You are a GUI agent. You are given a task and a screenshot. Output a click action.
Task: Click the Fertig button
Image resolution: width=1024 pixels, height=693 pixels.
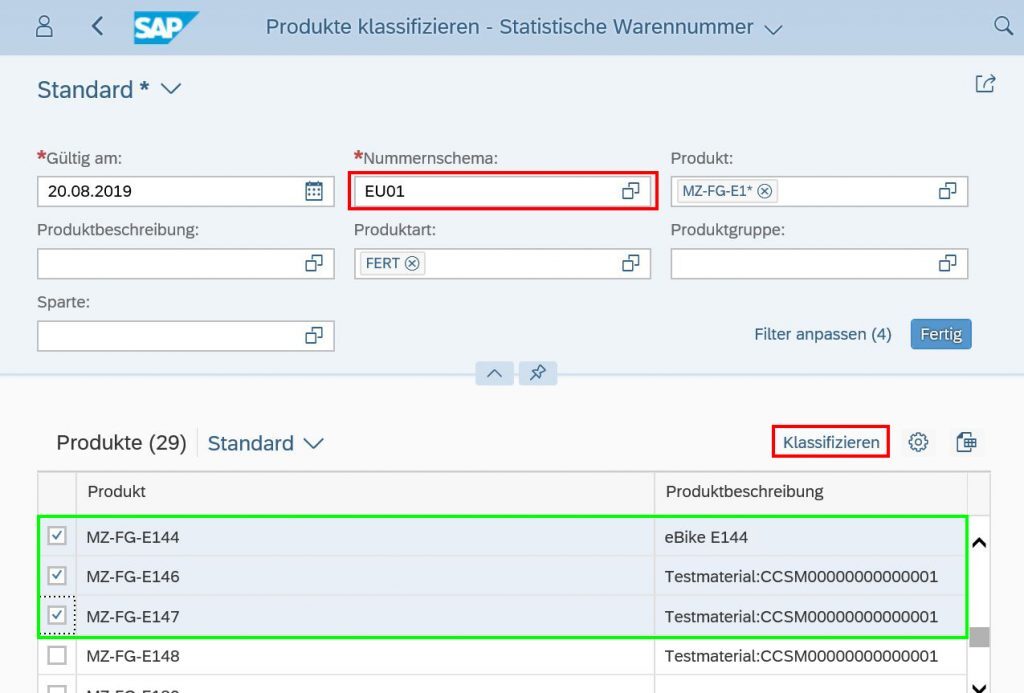940,334
